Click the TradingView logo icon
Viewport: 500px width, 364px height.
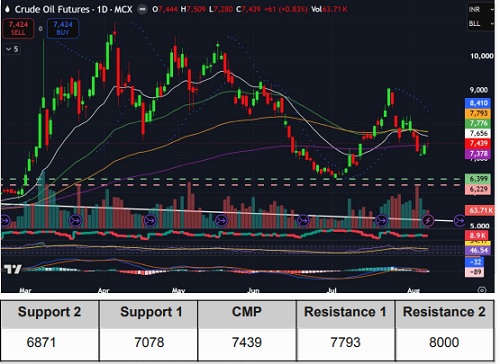click(13, 269)
